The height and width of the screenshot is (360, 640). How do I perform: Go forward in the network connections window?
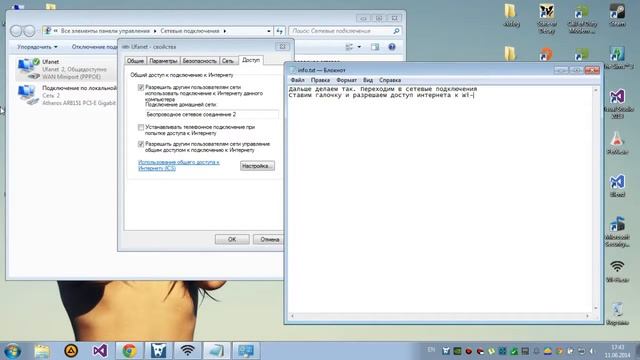pyautogui.click(x=29, y=31)
